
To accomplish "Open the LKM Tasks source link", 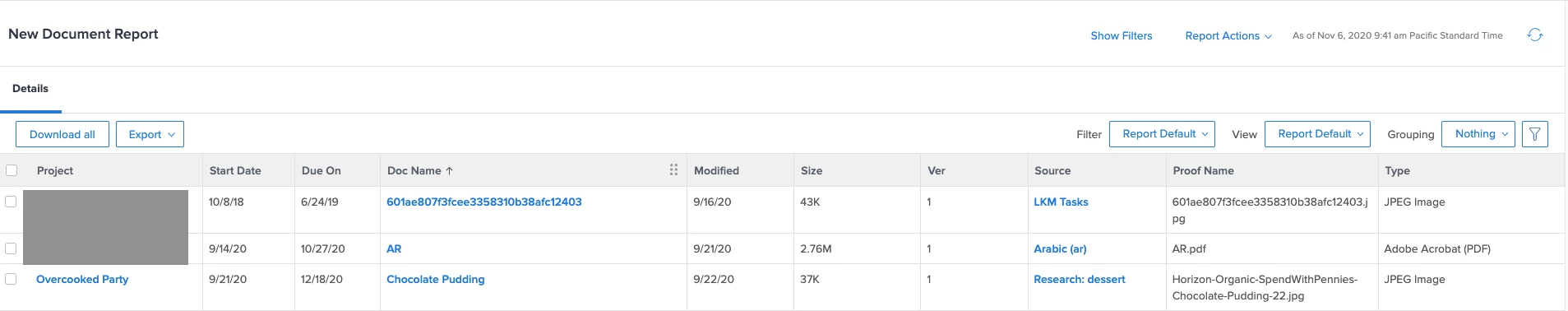I will point(1061,202).
